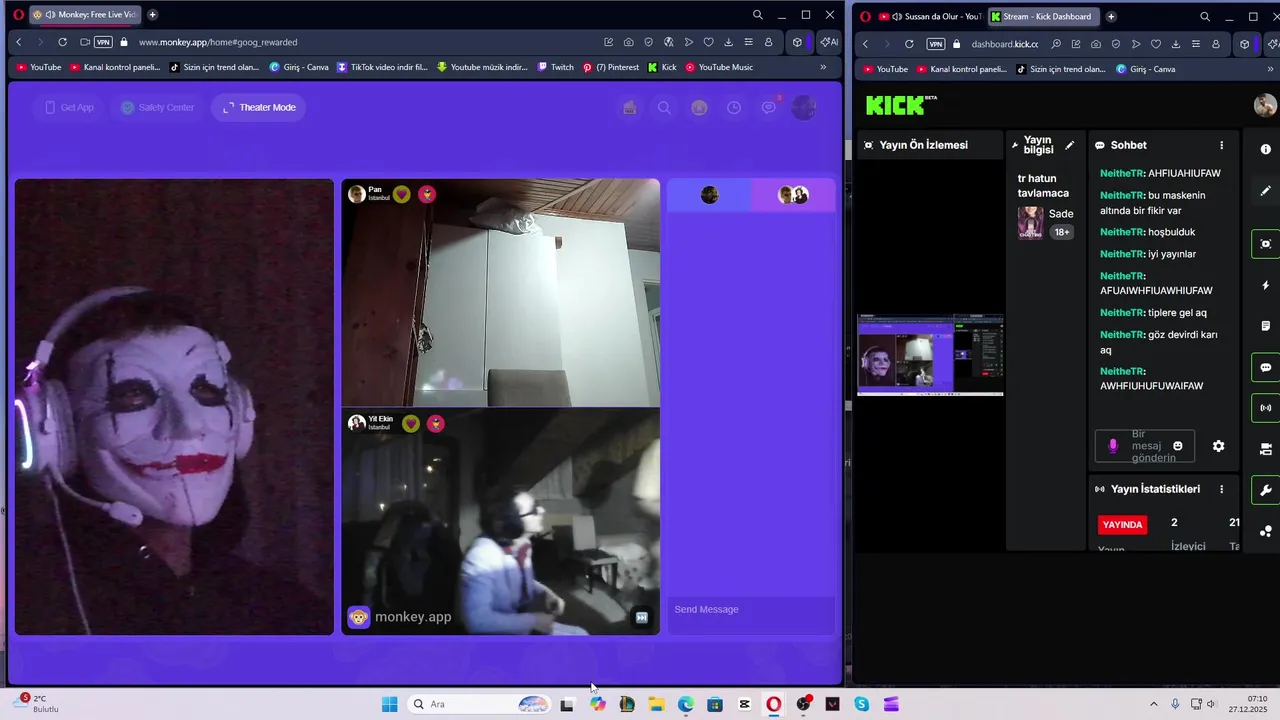Click the 18+ category badge

1061,232
